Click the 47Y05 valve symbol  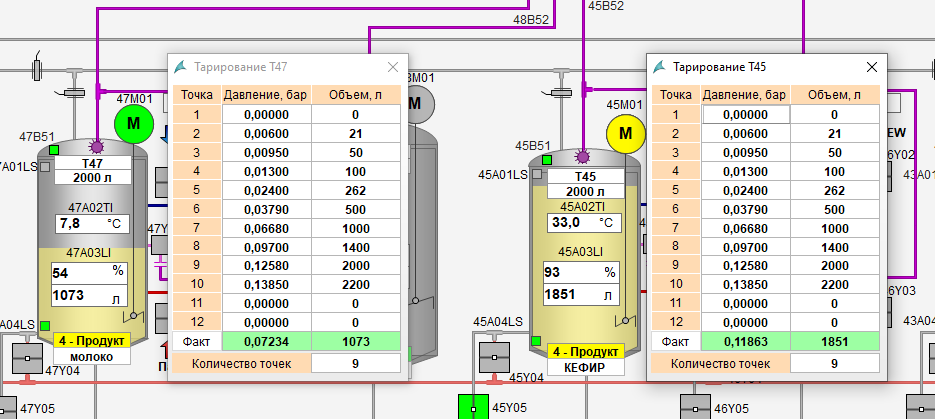[x=7, y=407]
